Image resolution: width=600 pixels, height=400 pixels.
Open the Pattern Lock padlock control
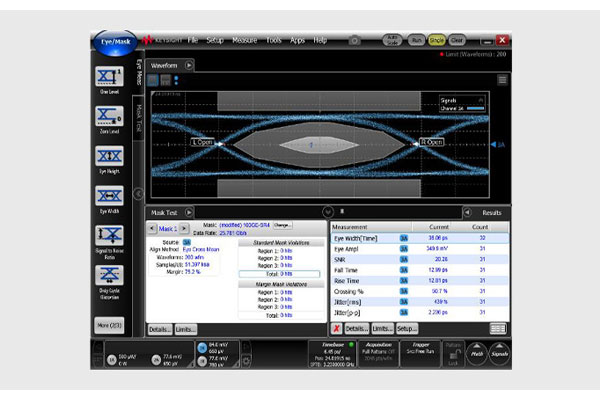pyautogui.click(x=453, y=354)
